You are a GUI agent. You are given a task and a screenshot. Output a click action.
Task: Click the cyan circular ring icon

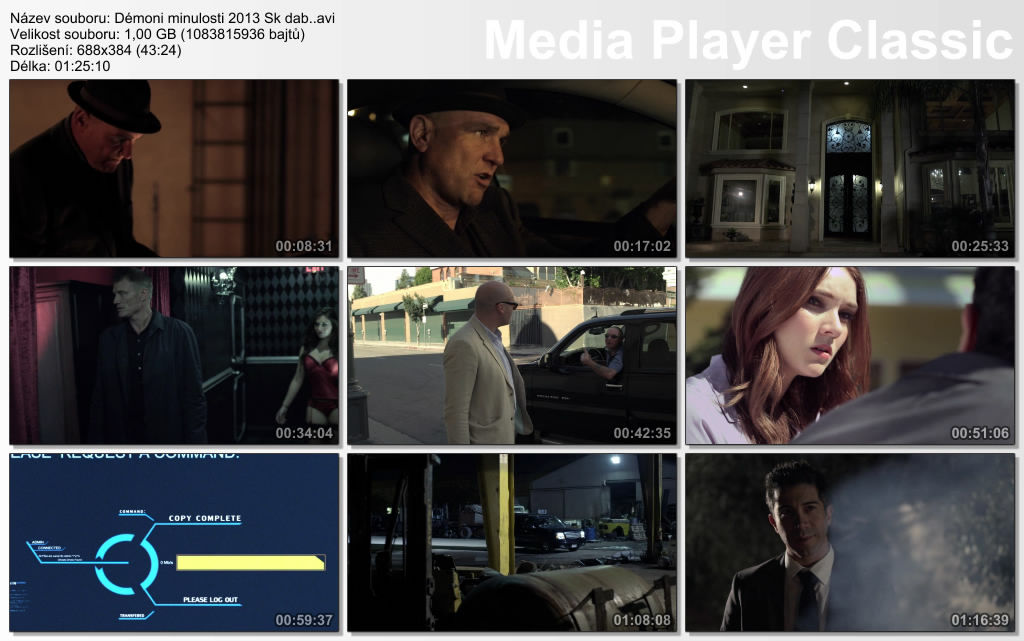(x=124, y=563)
